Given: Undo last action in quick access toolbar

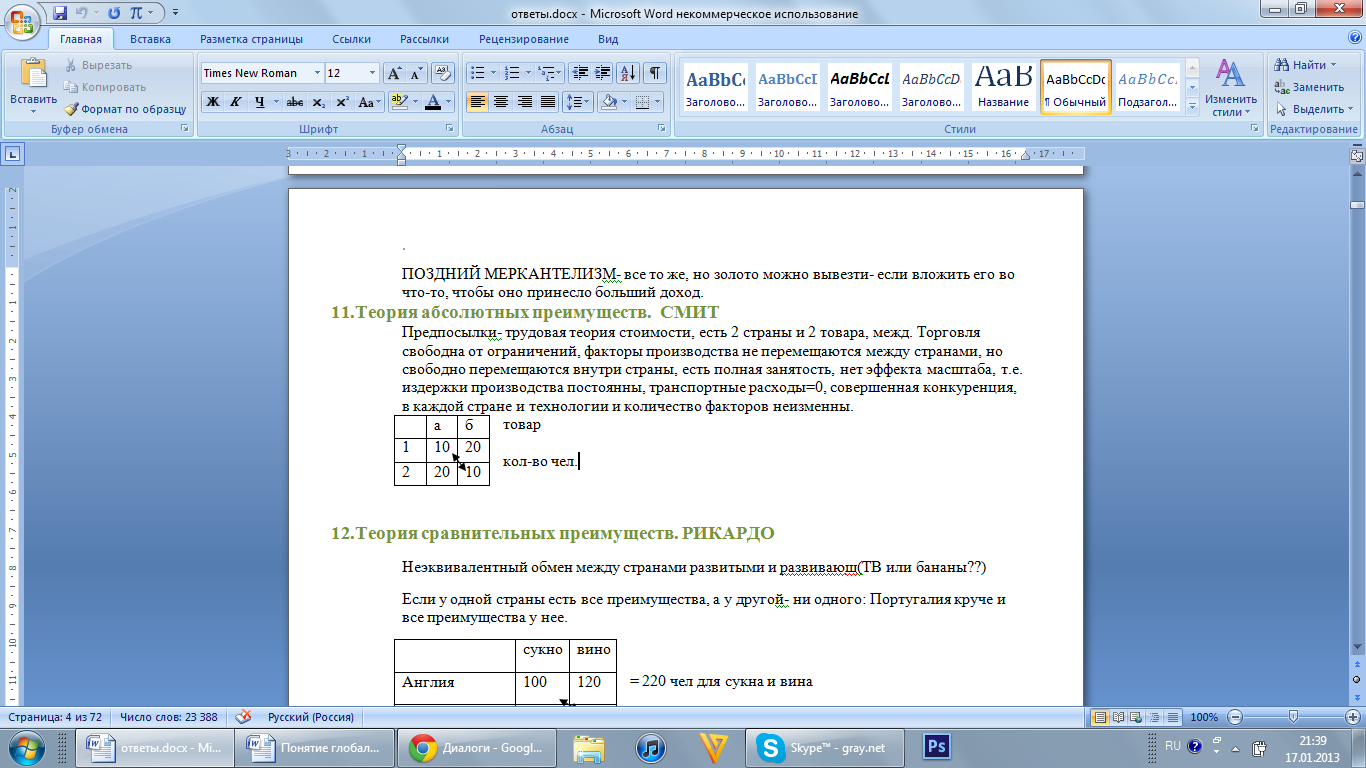Looking at the screenshot, I should click(83, 13).
